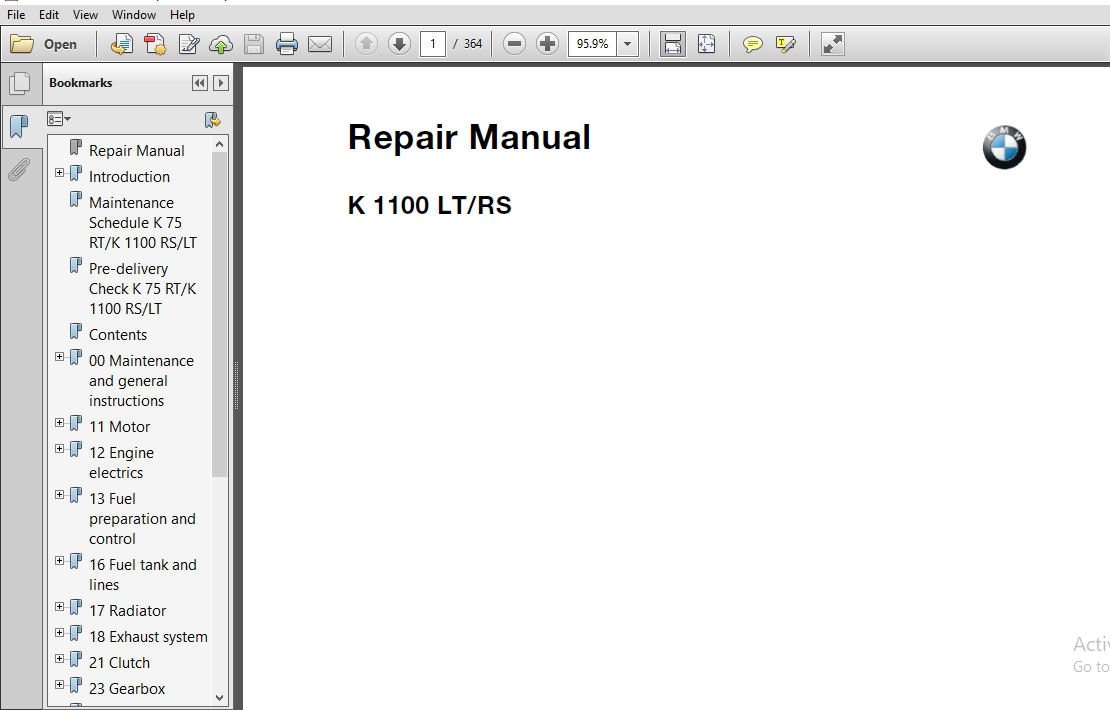Toggle the Bookmarks panel icon
1110x710 pixels.
pos(20,127)
